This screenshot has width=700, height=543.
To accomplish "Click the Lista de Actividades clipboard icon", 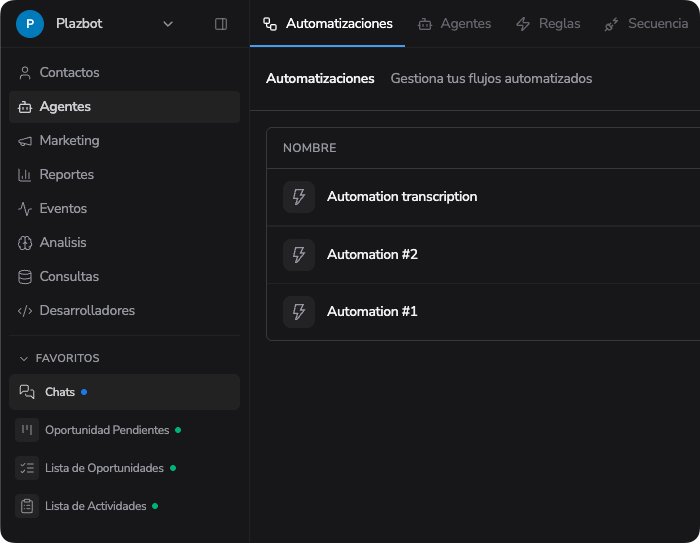I will pyautogui.click(x=27, y=506).
